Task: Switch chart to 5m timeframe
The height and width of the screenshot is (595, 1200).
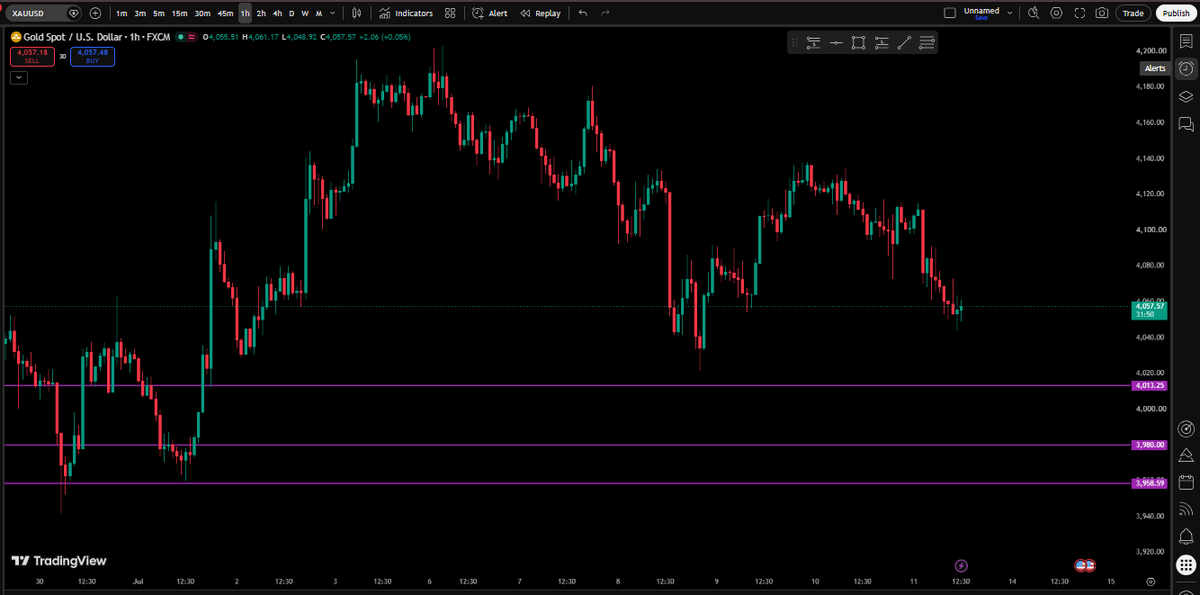Action: (x=158, y=13)
